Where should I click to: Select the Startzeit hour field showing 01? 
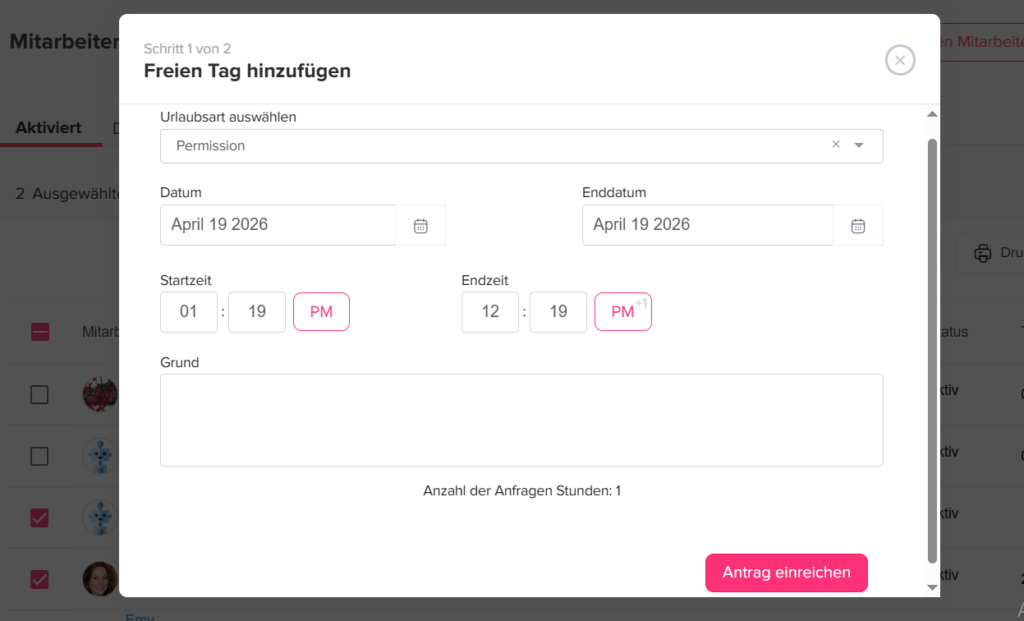[188, 311]
